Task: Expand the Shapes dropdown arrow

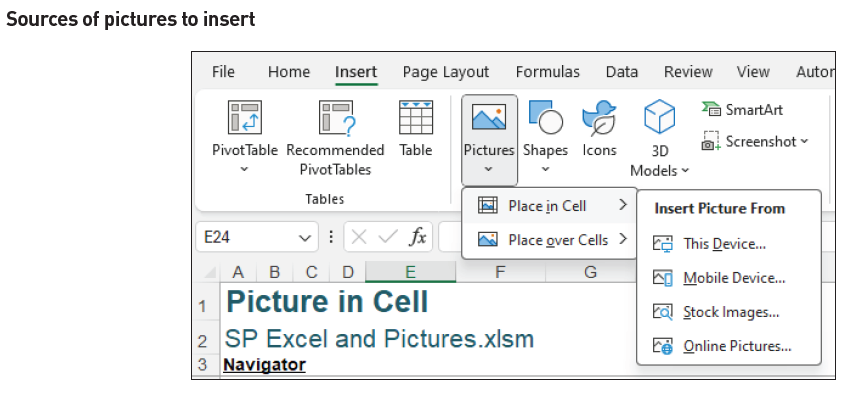Action: coord(545,169)
